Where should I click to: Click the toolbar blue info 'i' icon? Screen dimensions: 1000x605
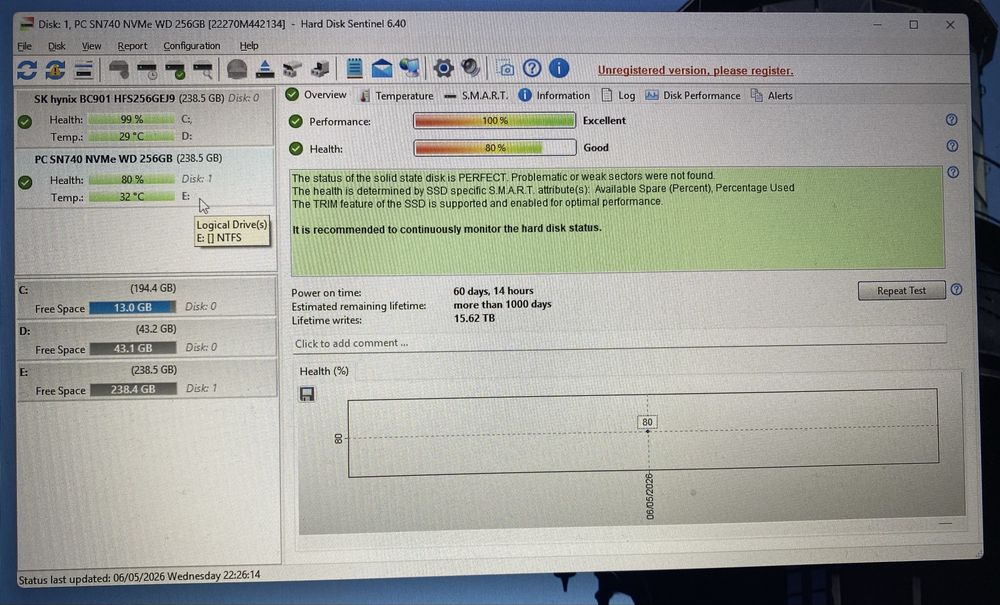tap(559, 68)
